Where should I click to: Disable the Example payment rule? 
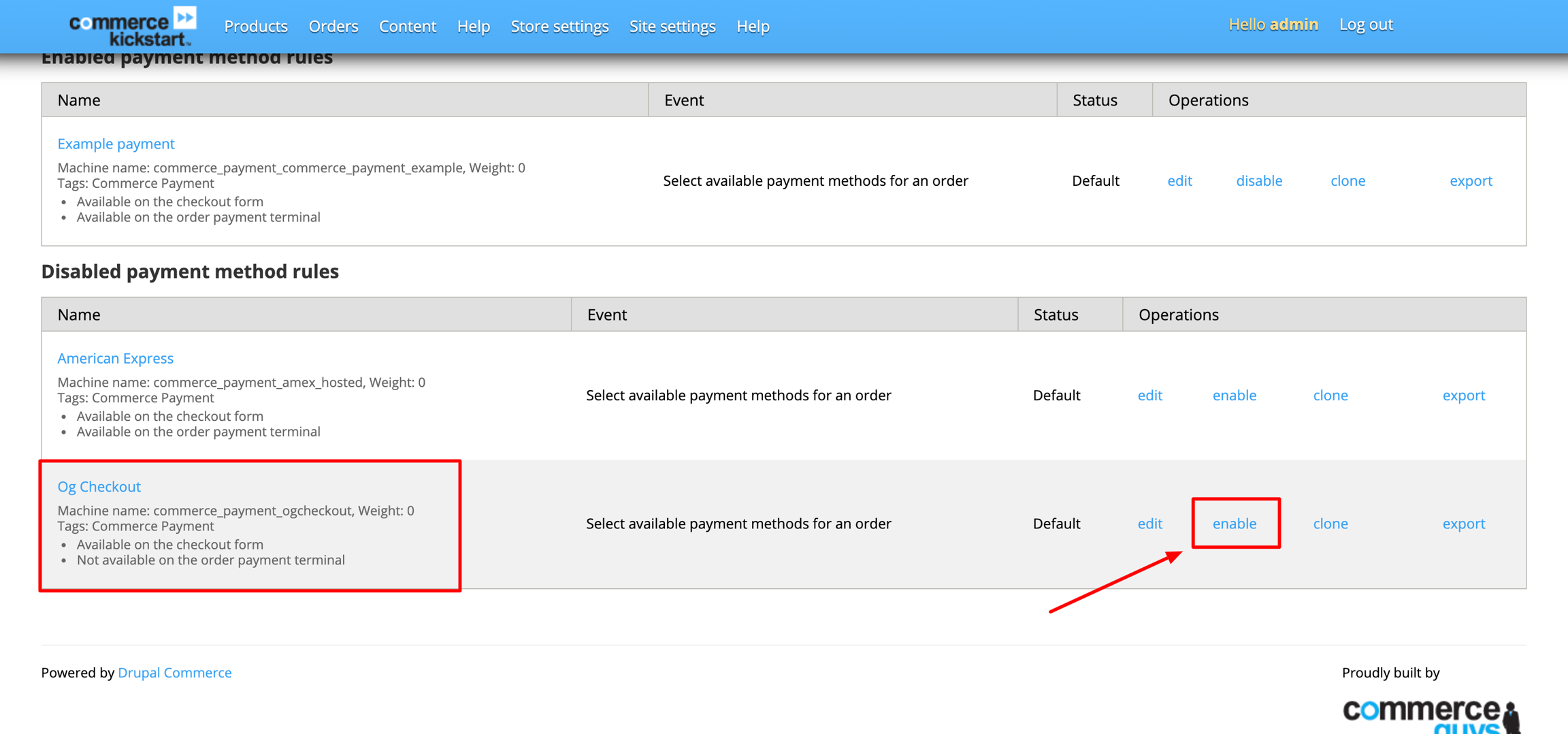(1258, 181)
